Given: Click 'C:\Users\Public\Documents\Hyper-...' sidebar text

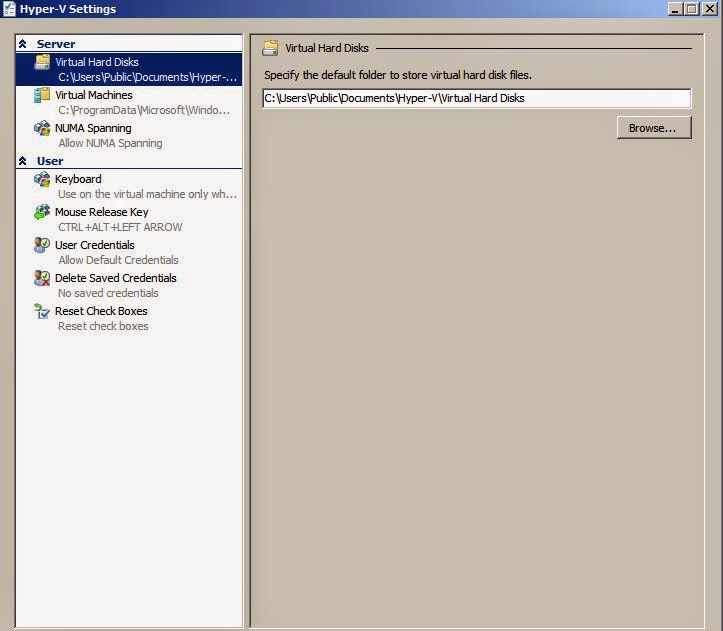Looking at the screenshot, I should click(x=148, y=77).
